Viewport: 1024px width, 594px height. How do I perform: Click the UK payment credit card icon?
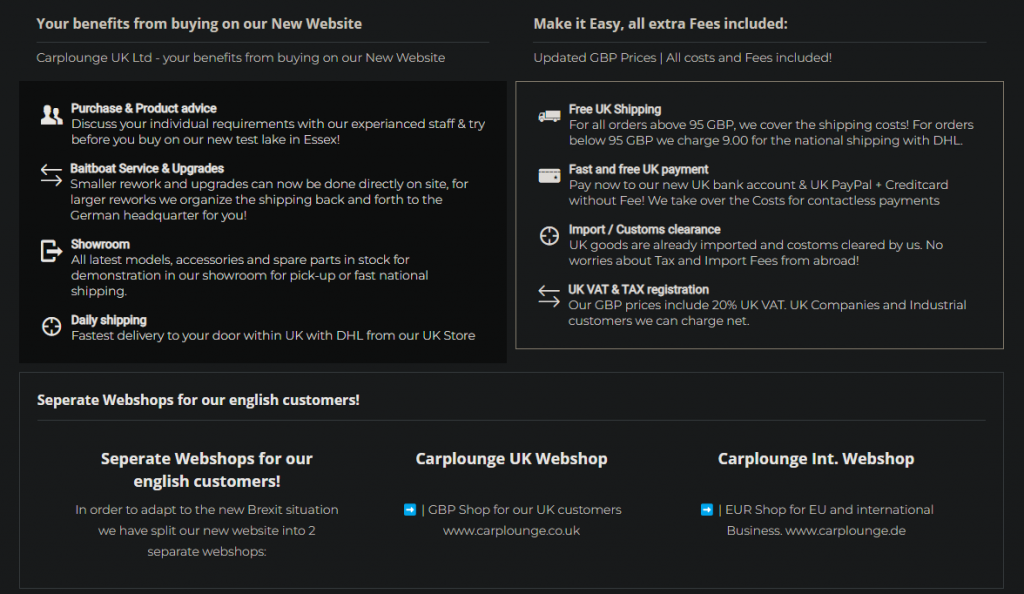(x=549, y=176)
